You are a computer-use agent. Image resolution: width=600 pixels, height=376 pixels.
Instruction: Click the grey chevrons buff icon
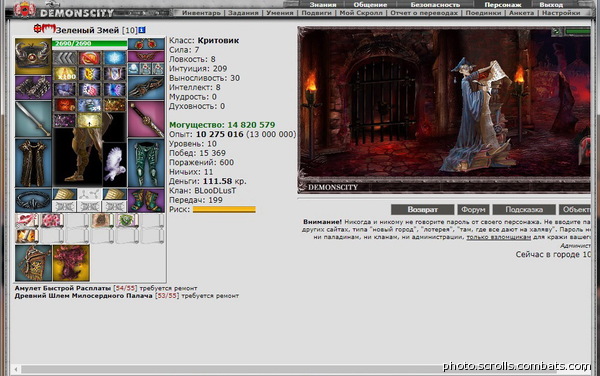pos(64,58)
